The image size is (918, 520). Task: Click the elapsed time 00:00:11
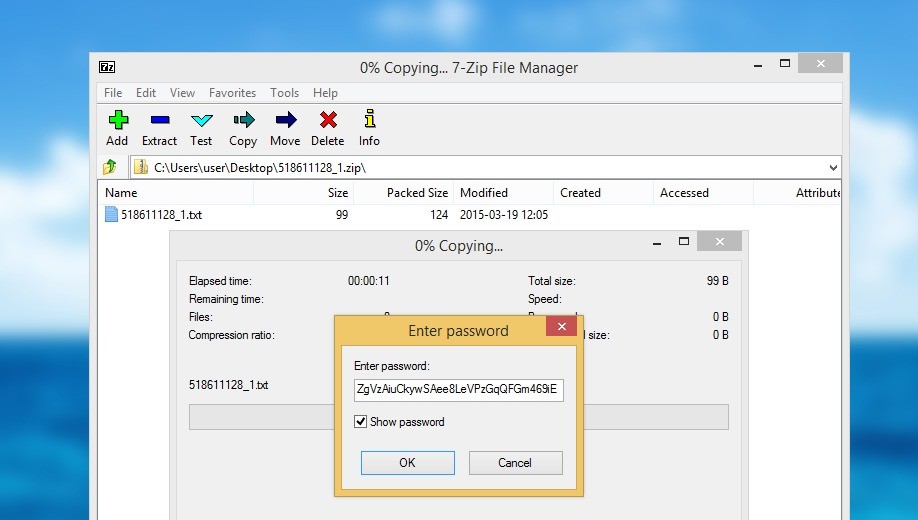coord(369,281)
